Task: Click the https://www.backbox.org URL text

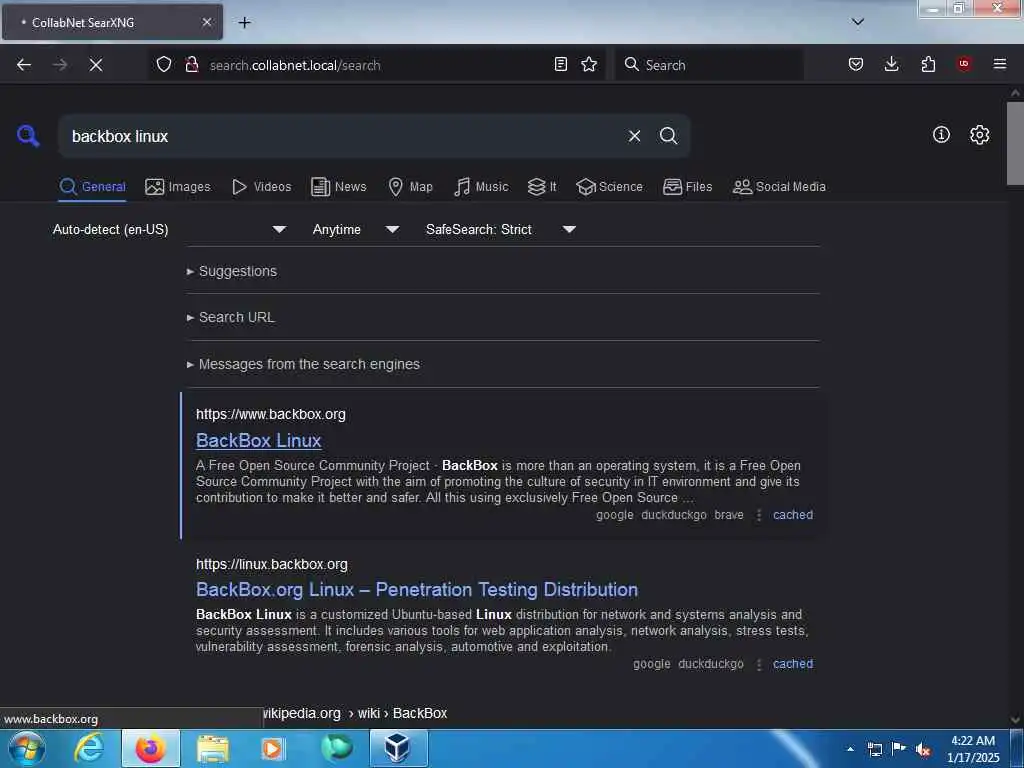Action: point(271,414)
